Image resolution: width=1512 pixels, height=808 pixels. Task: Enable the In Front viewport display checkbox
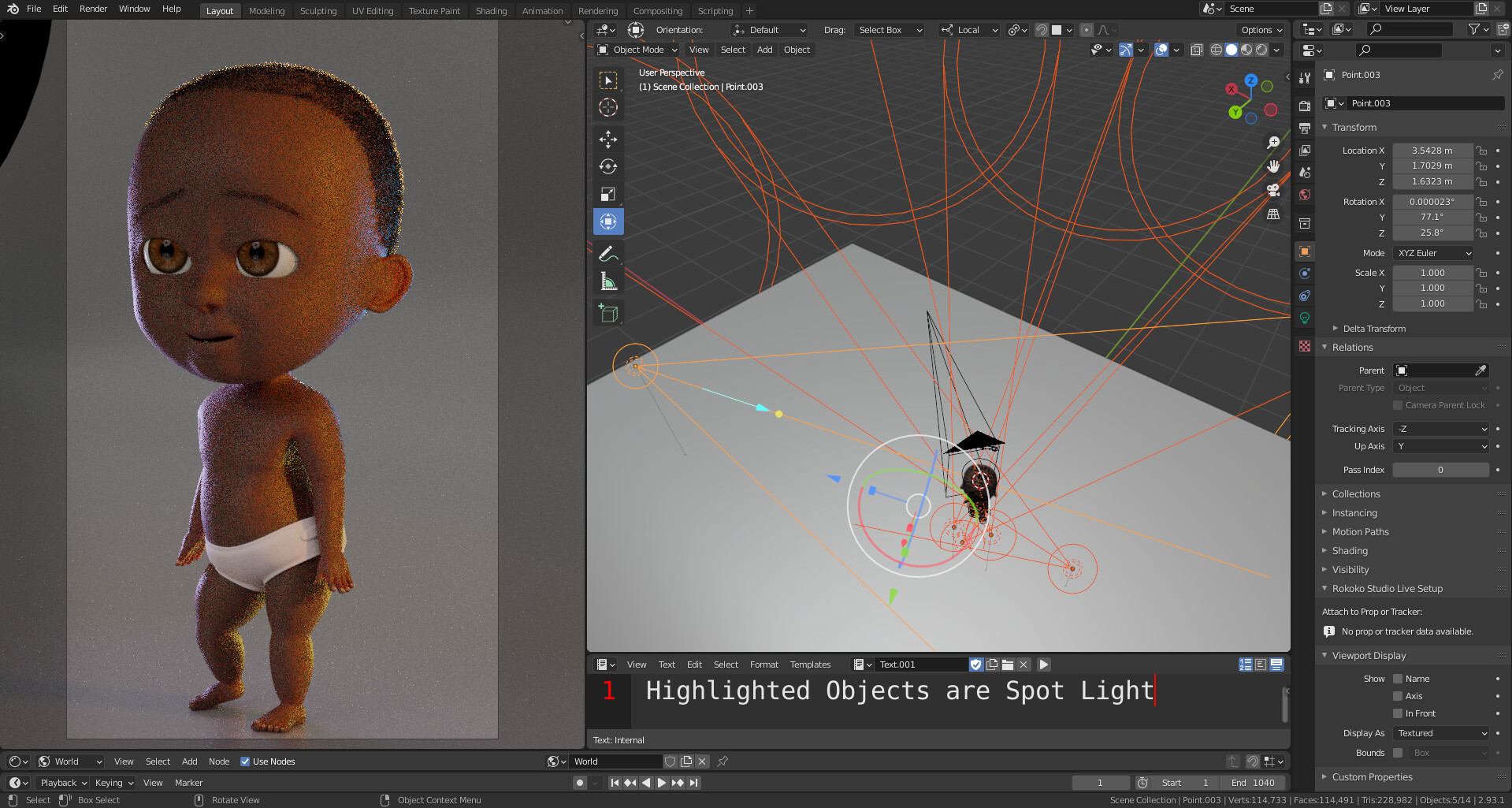tap(1399, 713)
